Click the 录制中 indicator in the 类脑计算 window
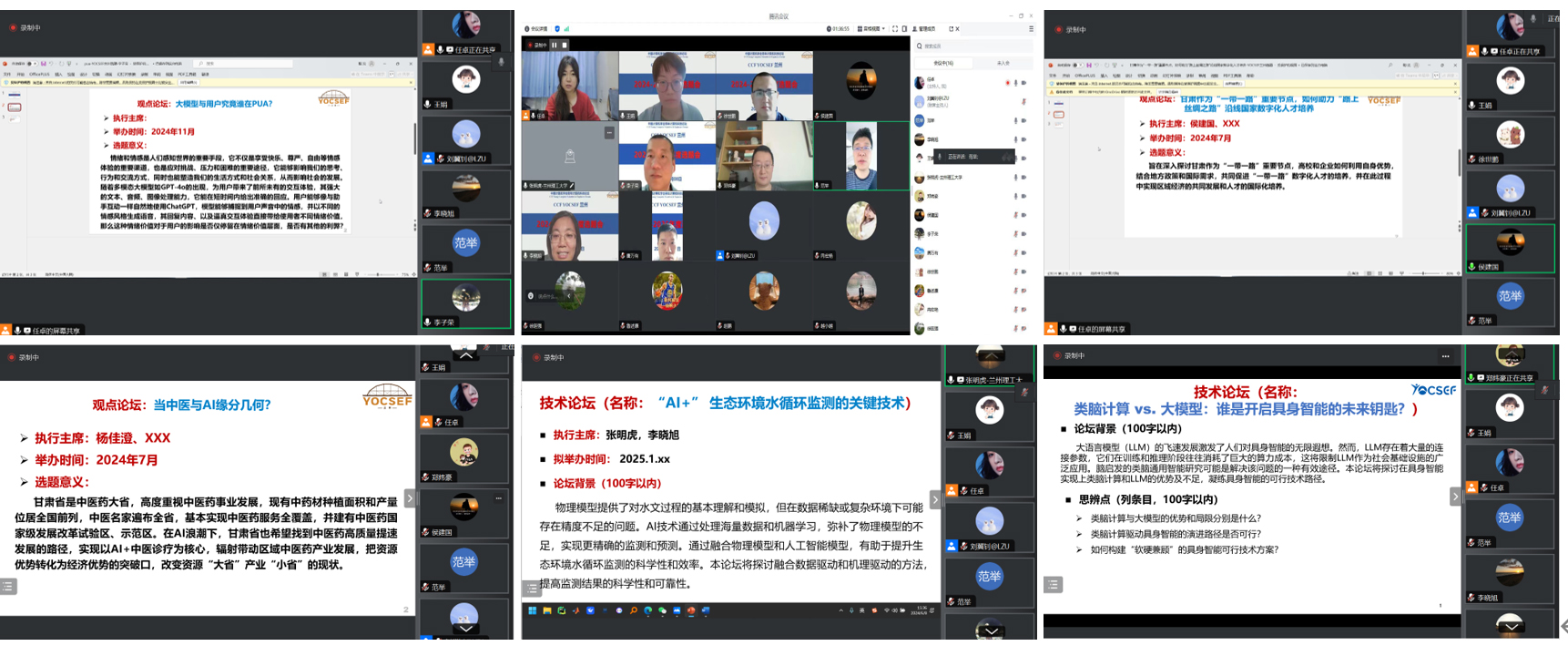 (1070, 355)
